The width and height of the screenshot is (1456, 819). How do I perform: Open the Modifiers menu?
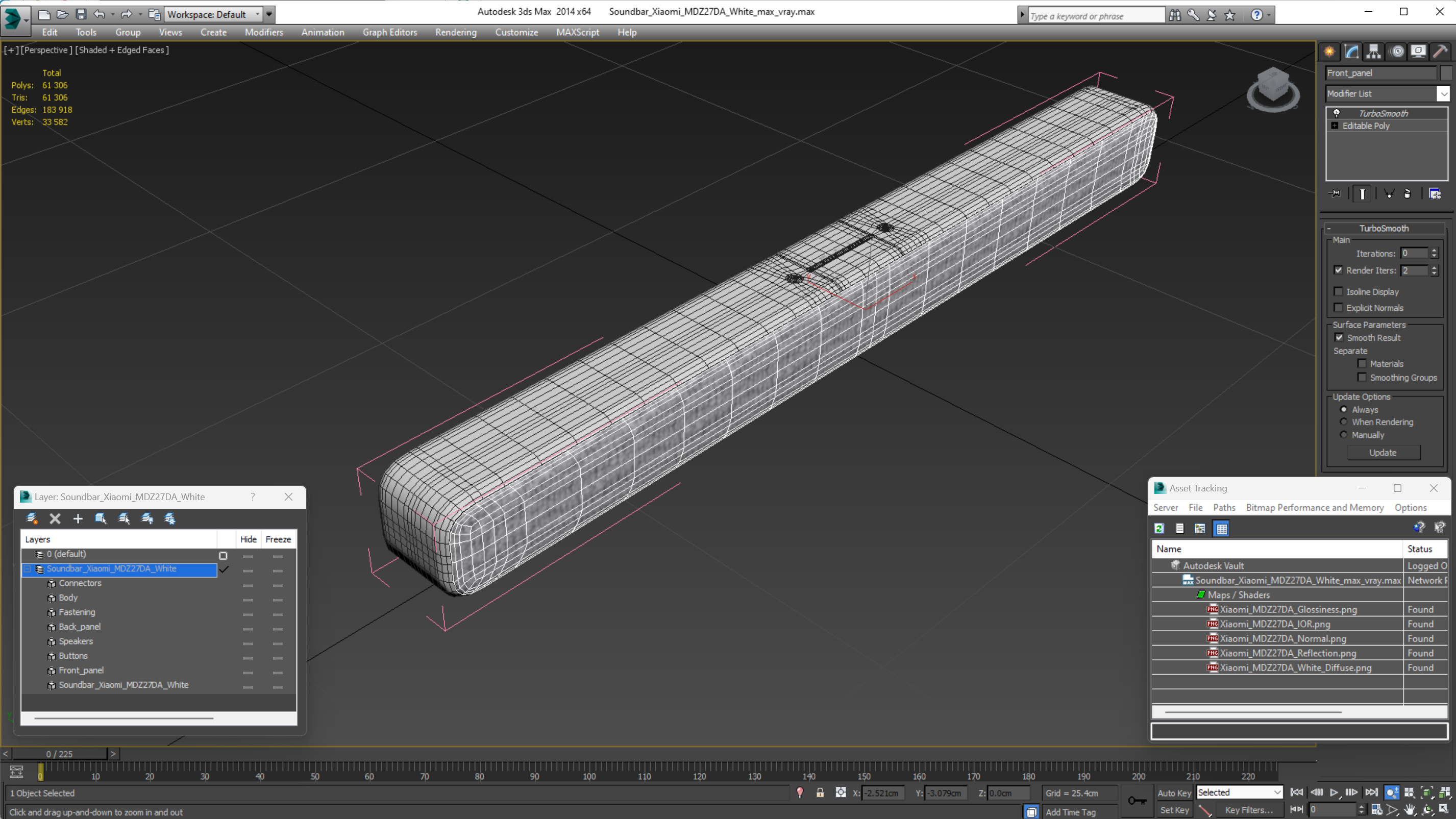pyautogui.click(x=263, y=32)
